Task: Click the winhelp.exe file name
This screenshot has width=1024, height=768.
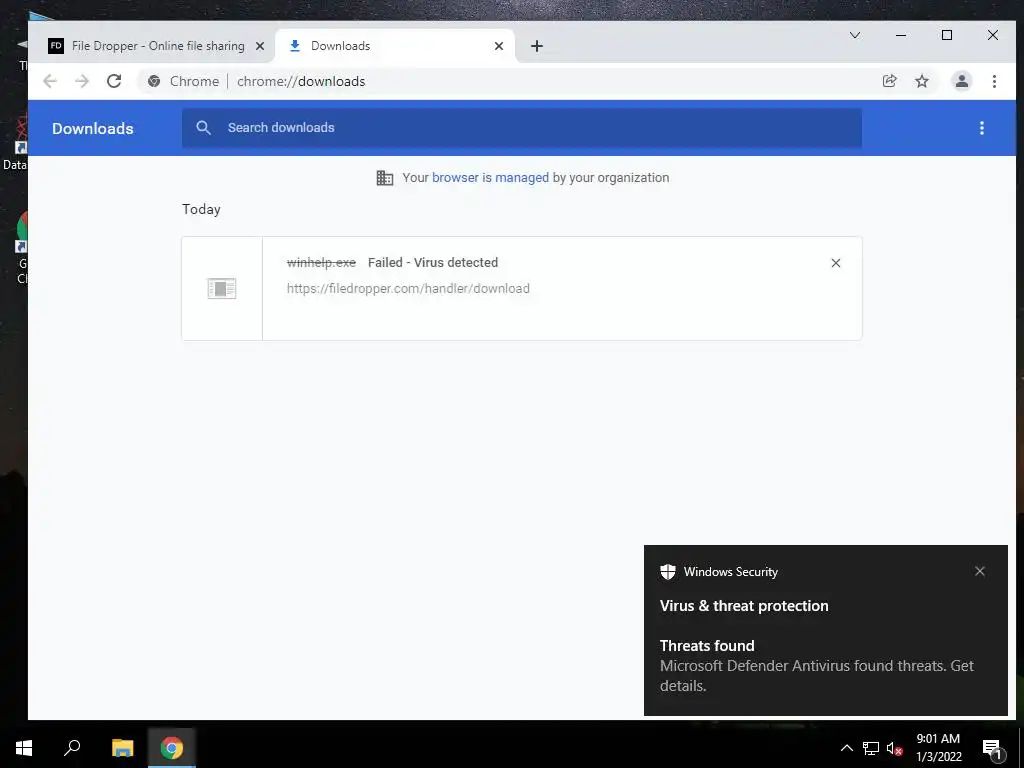Action: pyautogui.click(x=321, y=263)
